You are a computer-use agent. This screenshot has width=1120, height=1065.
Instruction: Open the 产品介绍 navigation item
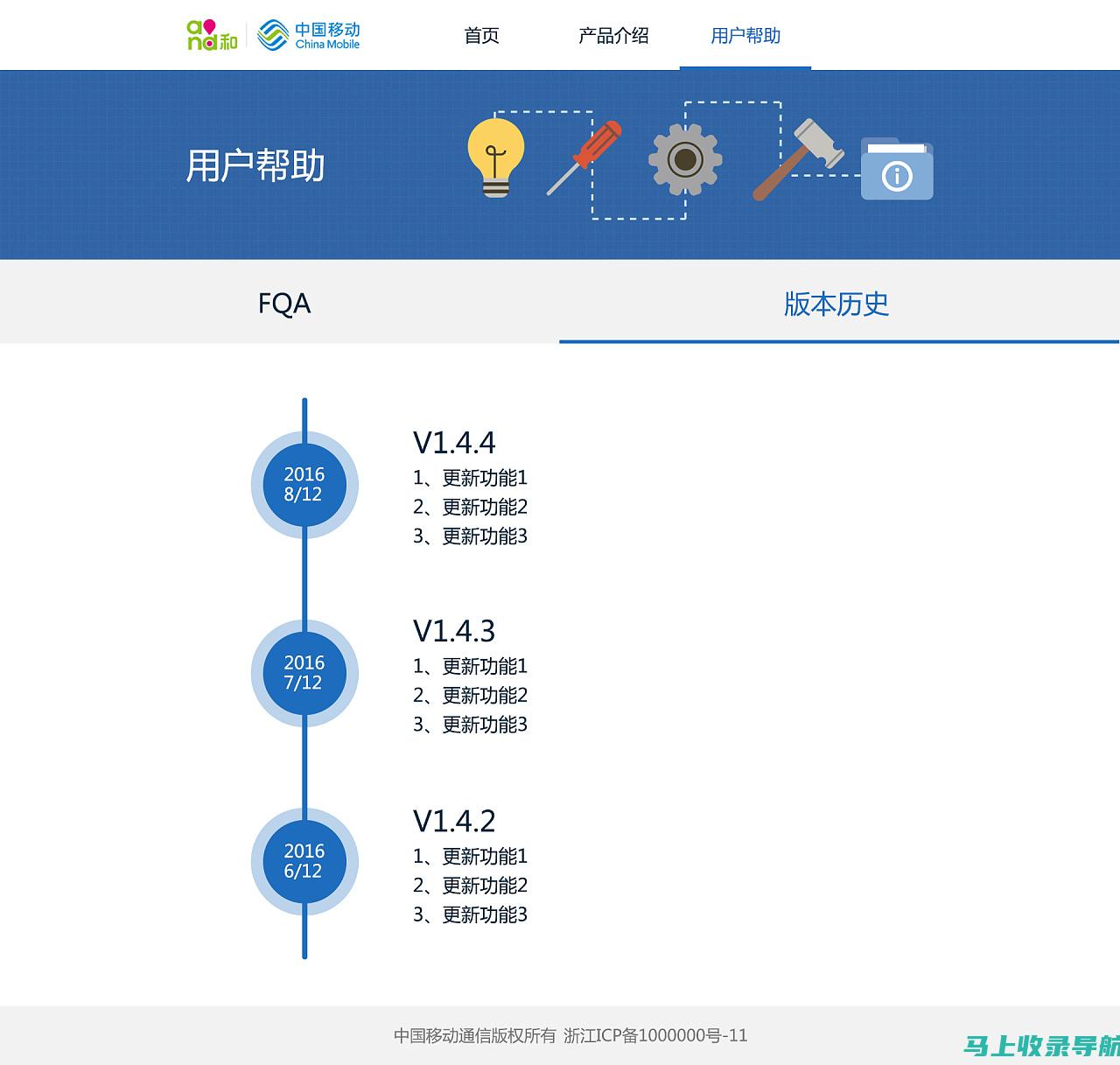click(613, 36)
